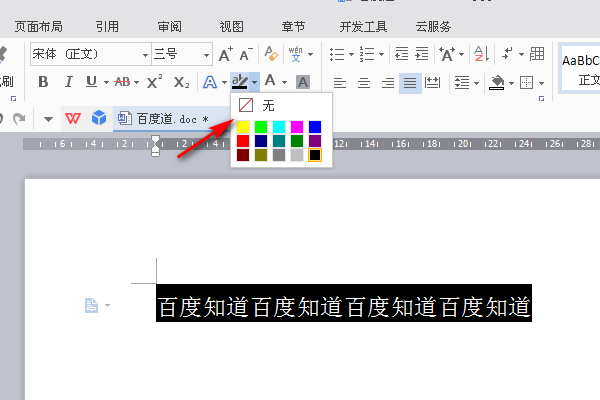Select the 百度道.doc document tab
Image resolution: width=600 pixels, height=400 pixels.
pos(165,119)
